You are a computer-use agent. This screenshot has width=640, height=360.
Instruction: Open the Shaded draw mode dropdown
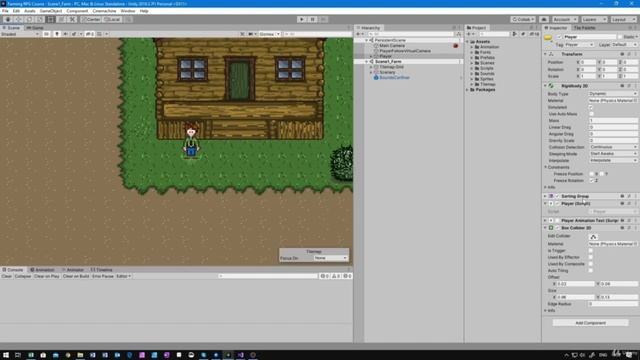coord(20,34)
